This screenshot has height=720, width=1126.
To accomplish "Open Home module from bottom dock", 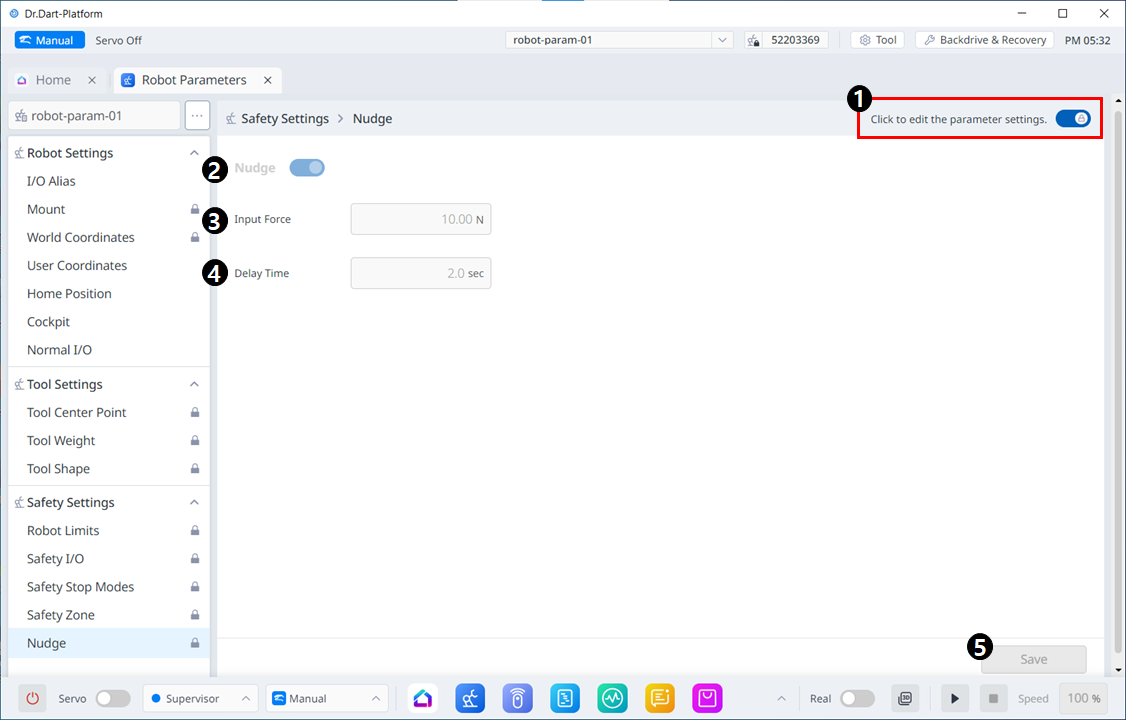I will coord(423,698).
